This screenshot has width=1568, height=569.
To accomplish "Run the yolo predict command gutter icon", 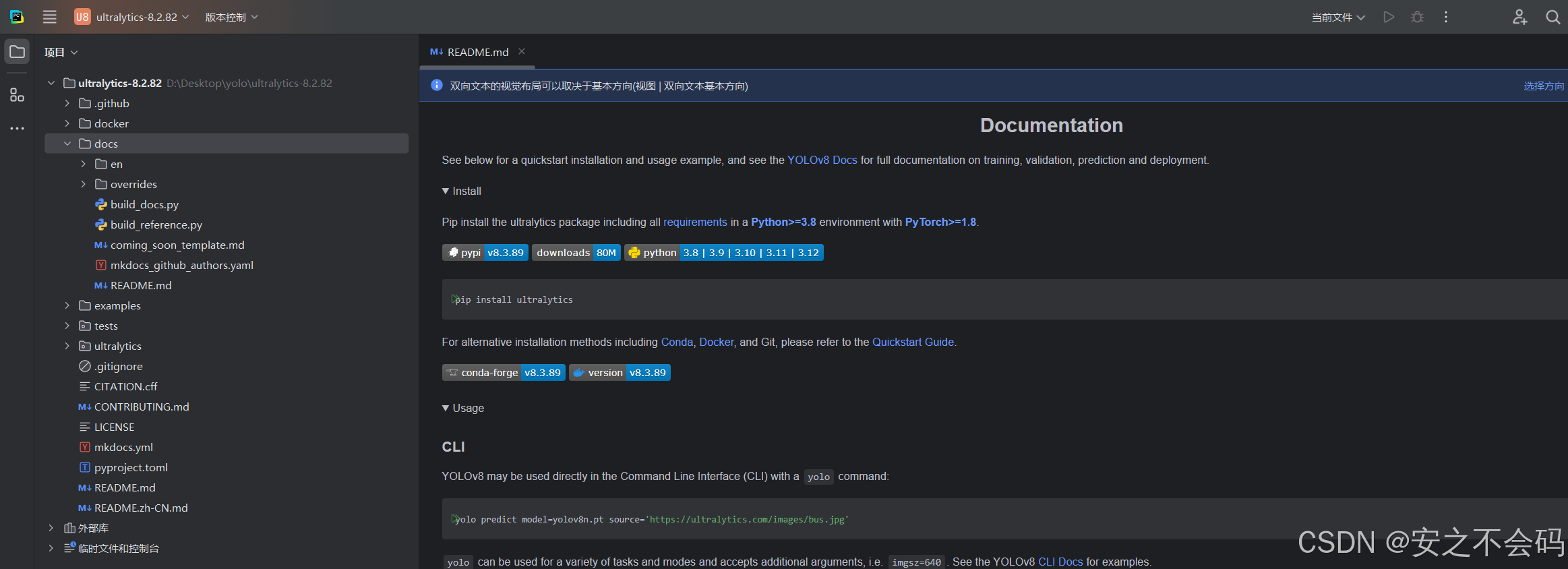I will pos(455,518).
